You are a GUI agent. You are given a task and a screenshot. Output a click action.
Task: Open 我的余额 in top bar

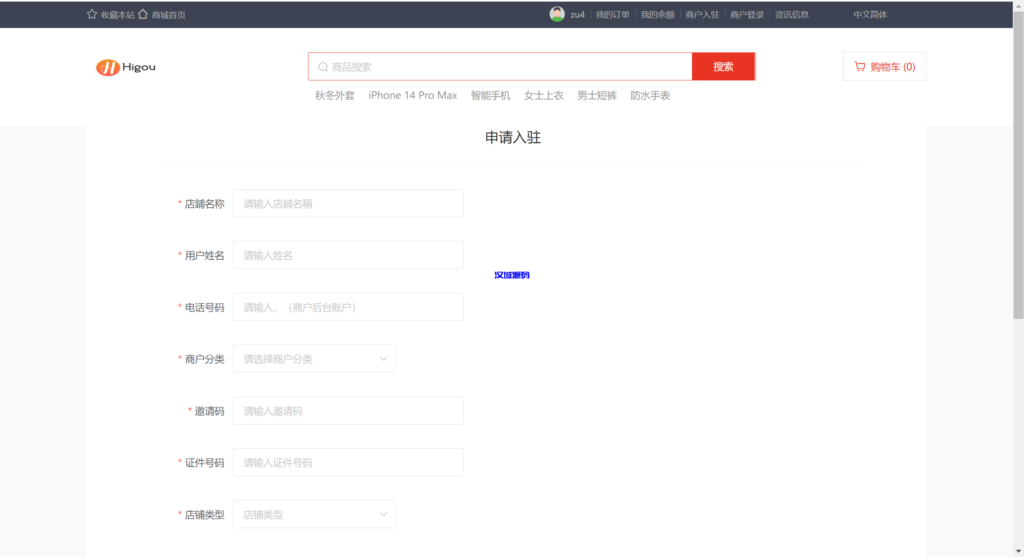pos(657,14)
